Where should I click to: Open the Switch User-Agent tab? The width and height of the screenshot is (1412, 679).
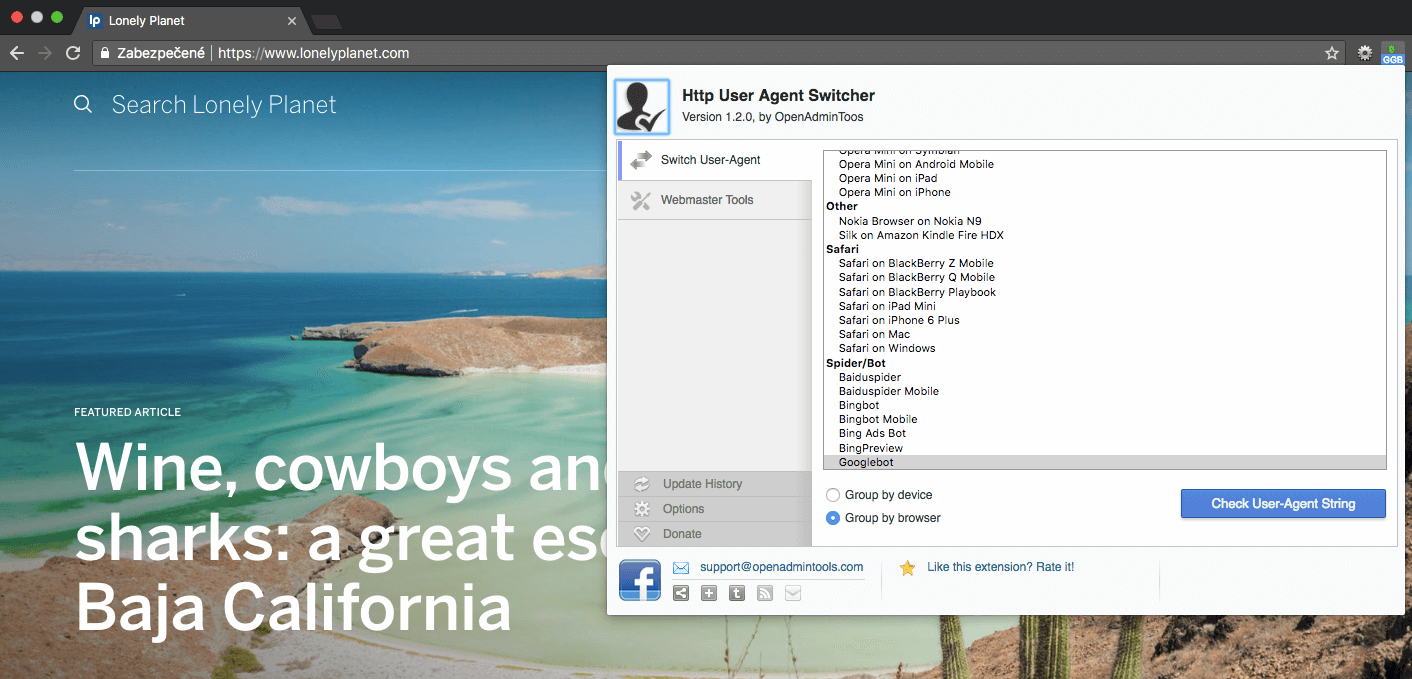(715, 160)
